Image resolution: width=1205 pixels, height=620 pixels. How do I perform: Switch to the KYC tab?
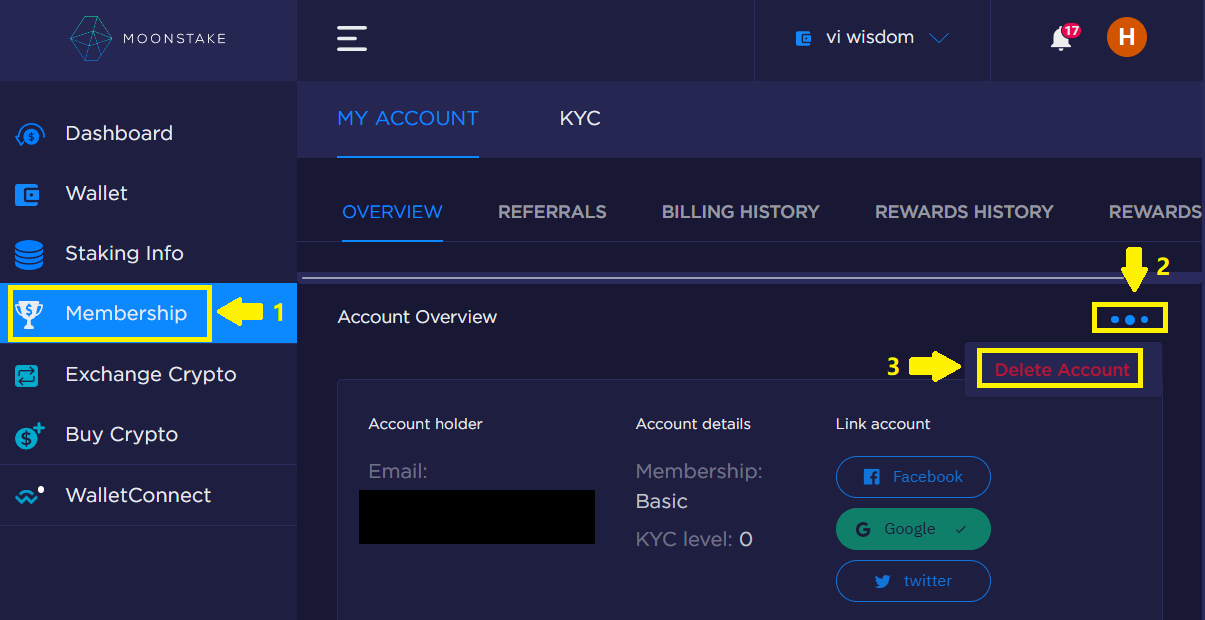pos(580,118)
